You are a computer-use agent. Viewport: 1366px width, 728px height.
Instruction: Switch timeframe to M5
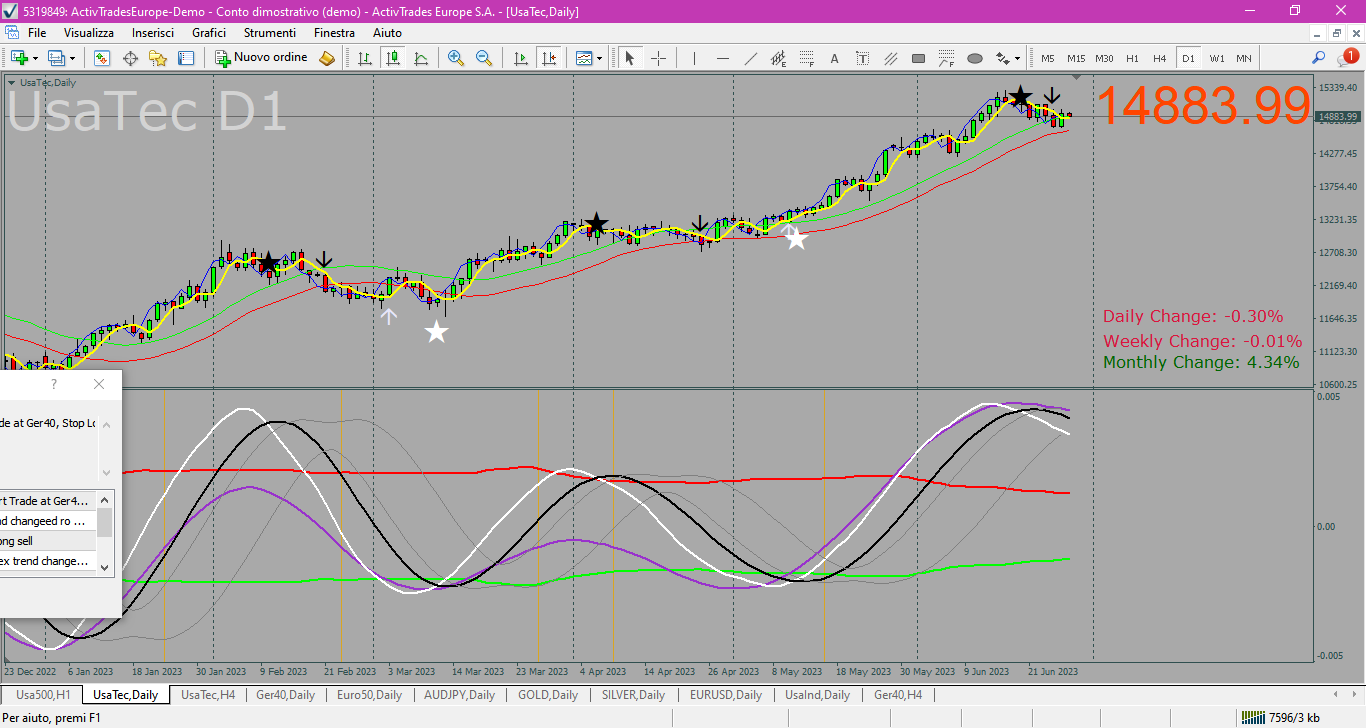pos(1048,58)
